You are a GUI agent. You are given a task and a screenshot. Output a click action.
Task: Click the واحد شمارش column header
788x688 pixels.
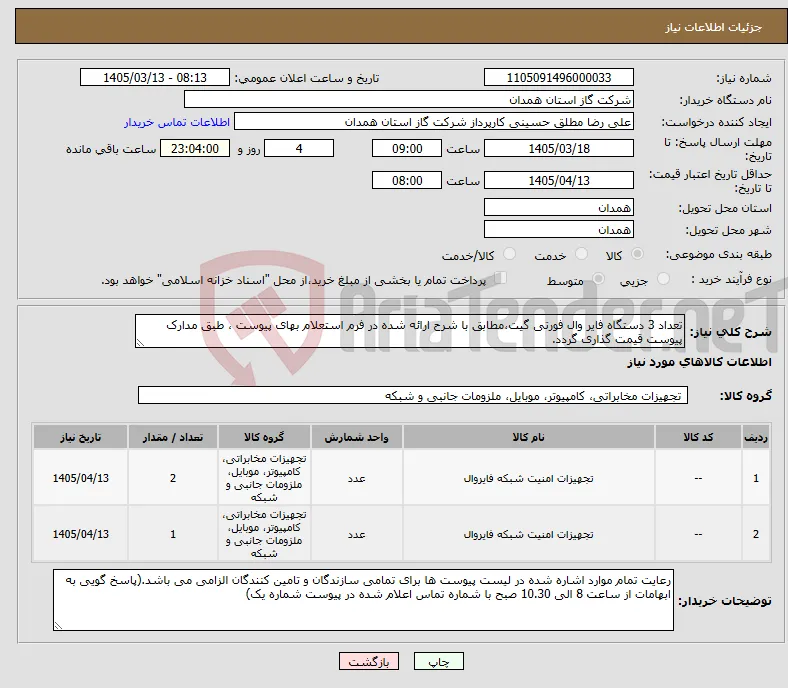coord(356,437)
